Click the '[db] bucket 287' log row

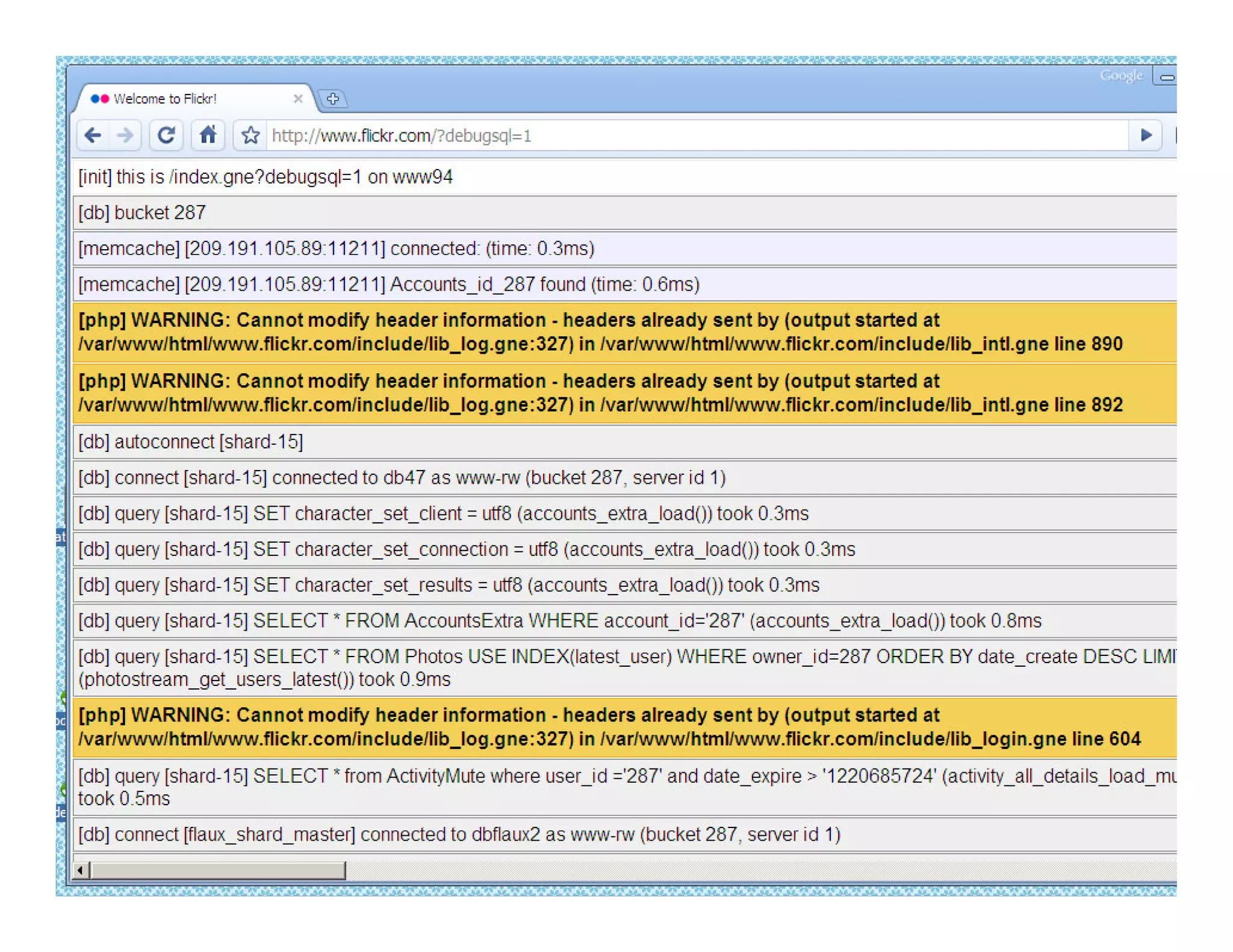coord(143,212)
